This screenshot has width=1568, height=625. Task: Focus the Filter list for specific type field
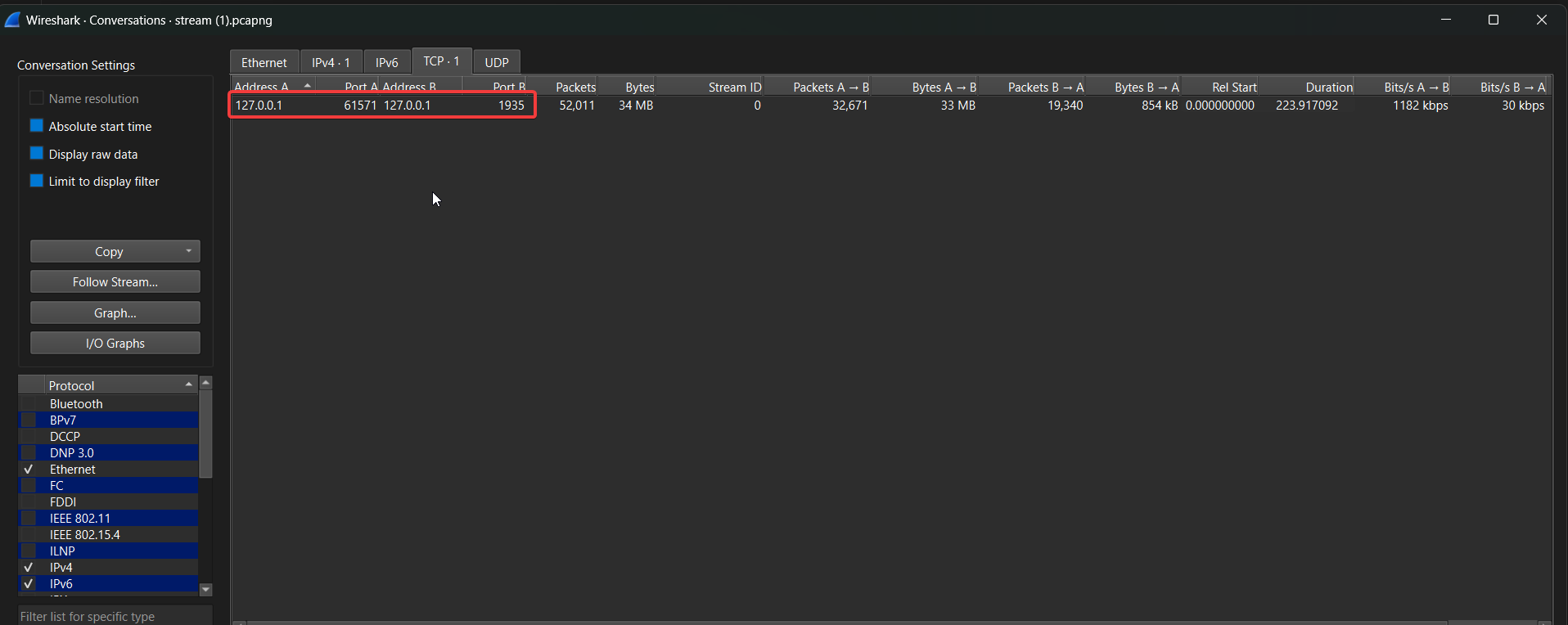click(x=115, y=616)
